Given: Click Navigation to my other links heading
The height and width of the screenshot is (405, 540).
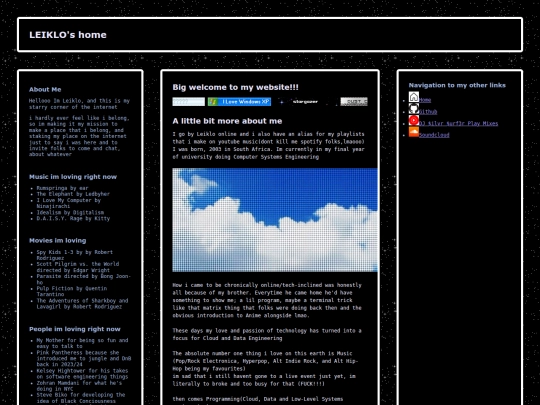Looking at the screenshot, I should point(457,85).
